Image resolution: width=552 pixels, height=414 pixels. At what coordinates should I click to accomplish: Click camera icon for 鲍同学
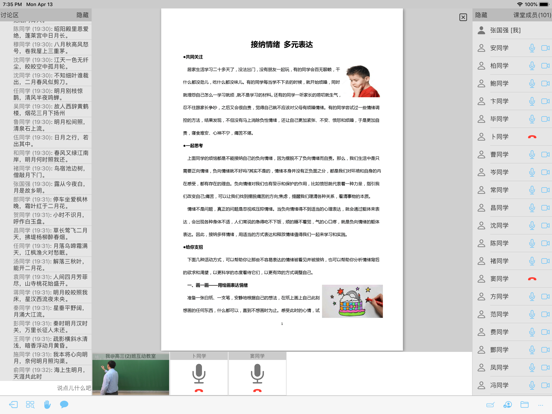(545, 83)
